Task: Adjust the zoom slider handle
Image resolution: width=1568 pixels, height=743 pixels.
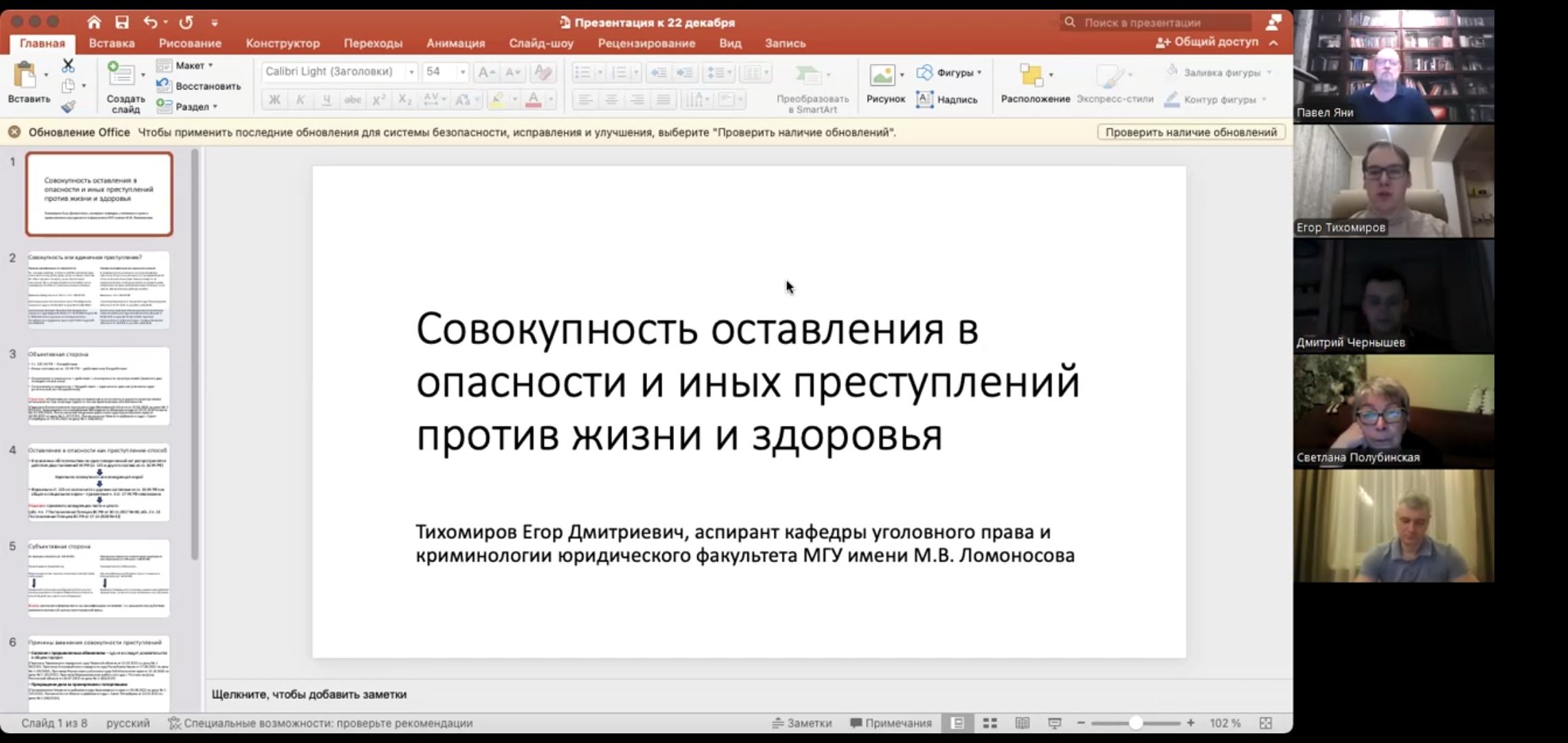Action: click(x=1135, y=723)
